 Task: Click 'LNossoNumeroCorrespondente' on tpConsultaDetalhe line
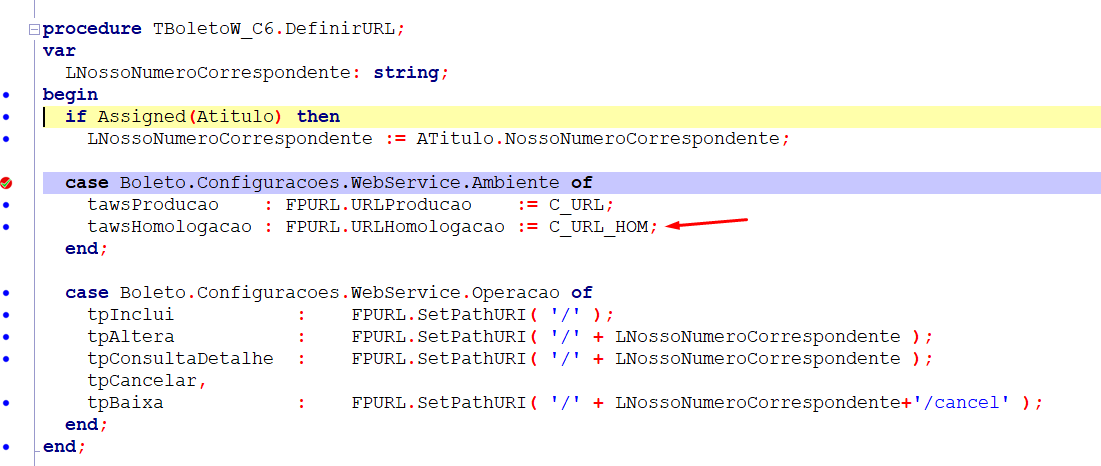[x=757, y=359]
